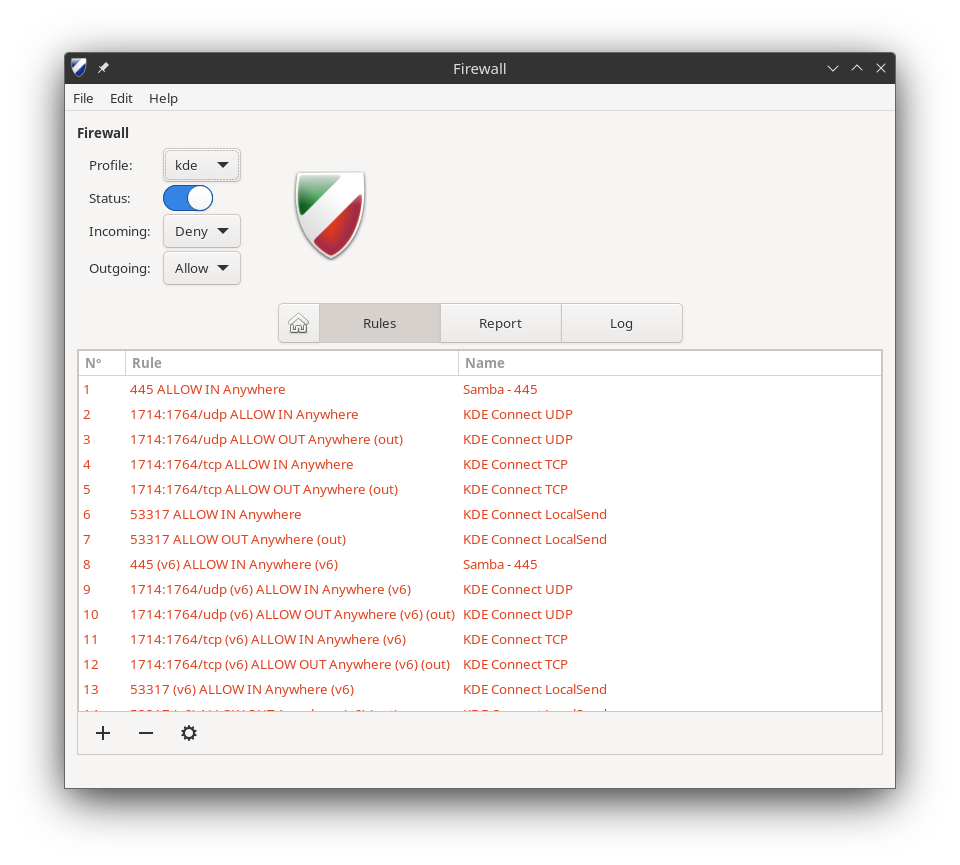The height and width of the screenshot is (865, 960).
Task: Click 'Samba - 445' name in row 1
Action: 500,389
